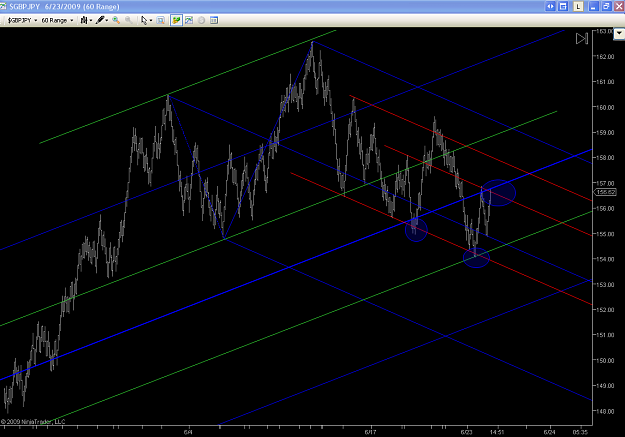Open the 60 Range interval dropdown
This screenshot has height=437, width=625.
point(57,20)
